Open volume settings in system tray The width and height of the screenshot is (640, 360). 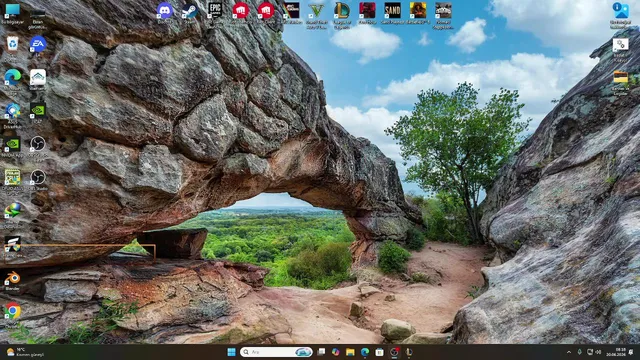click(x=599, y=352)
